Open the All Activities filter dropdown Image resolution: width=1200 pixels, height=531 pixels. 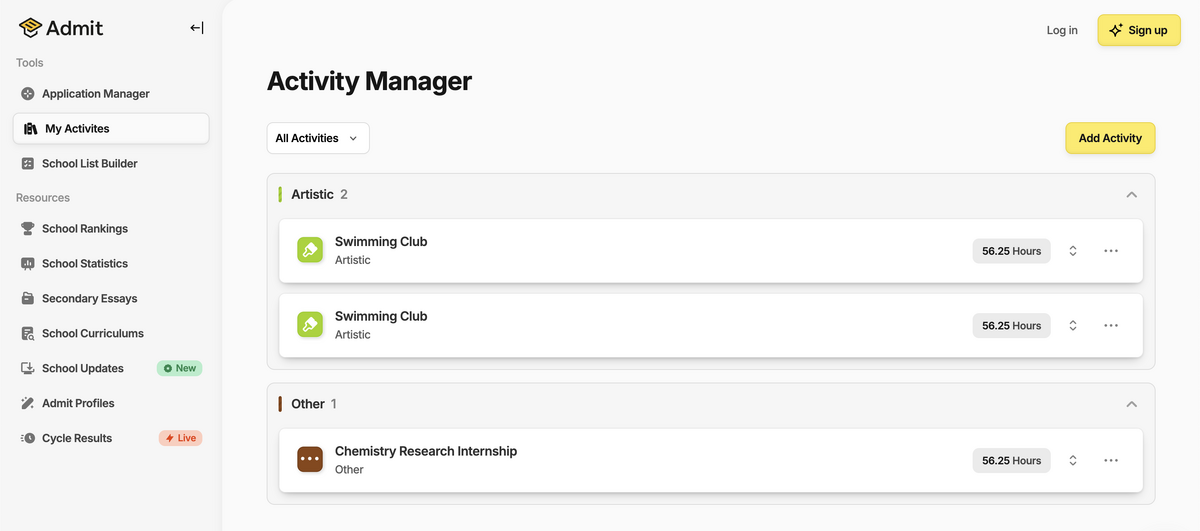318,138
